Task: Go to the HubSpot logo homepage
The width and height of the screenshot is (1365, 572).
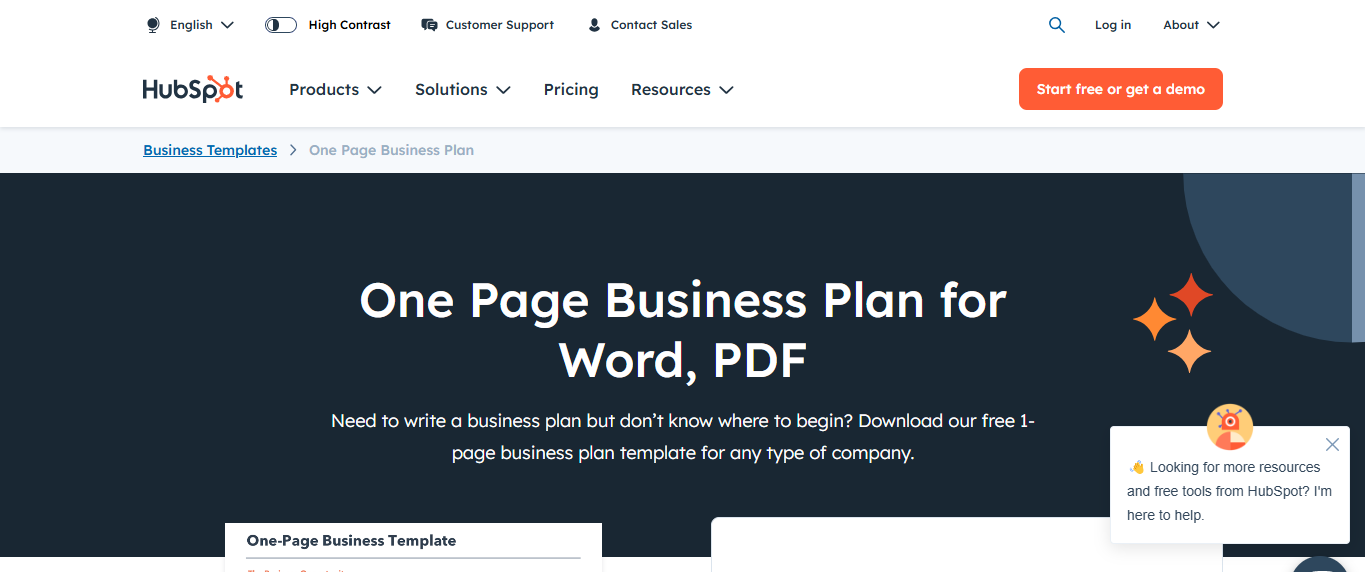Action: pos(193,89)
